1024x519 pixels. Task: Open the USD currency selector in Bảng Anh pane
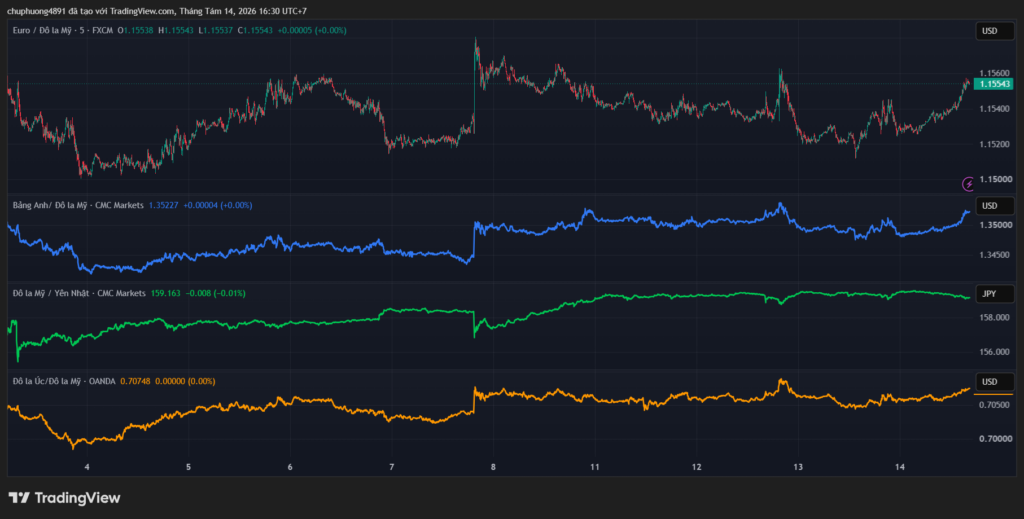click(995, 206)
